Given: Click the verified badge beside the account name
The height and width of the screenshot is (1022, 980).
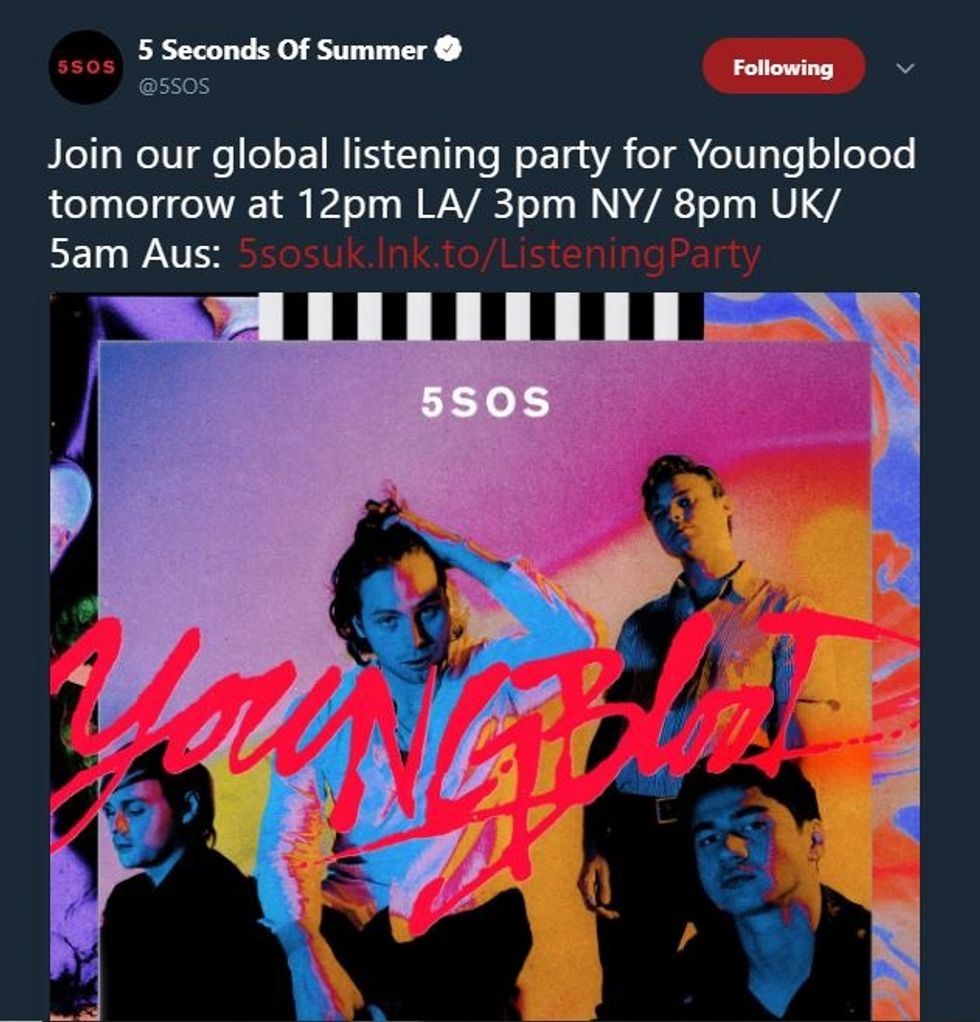Looking at the screenshot, I should coord(448,50).
